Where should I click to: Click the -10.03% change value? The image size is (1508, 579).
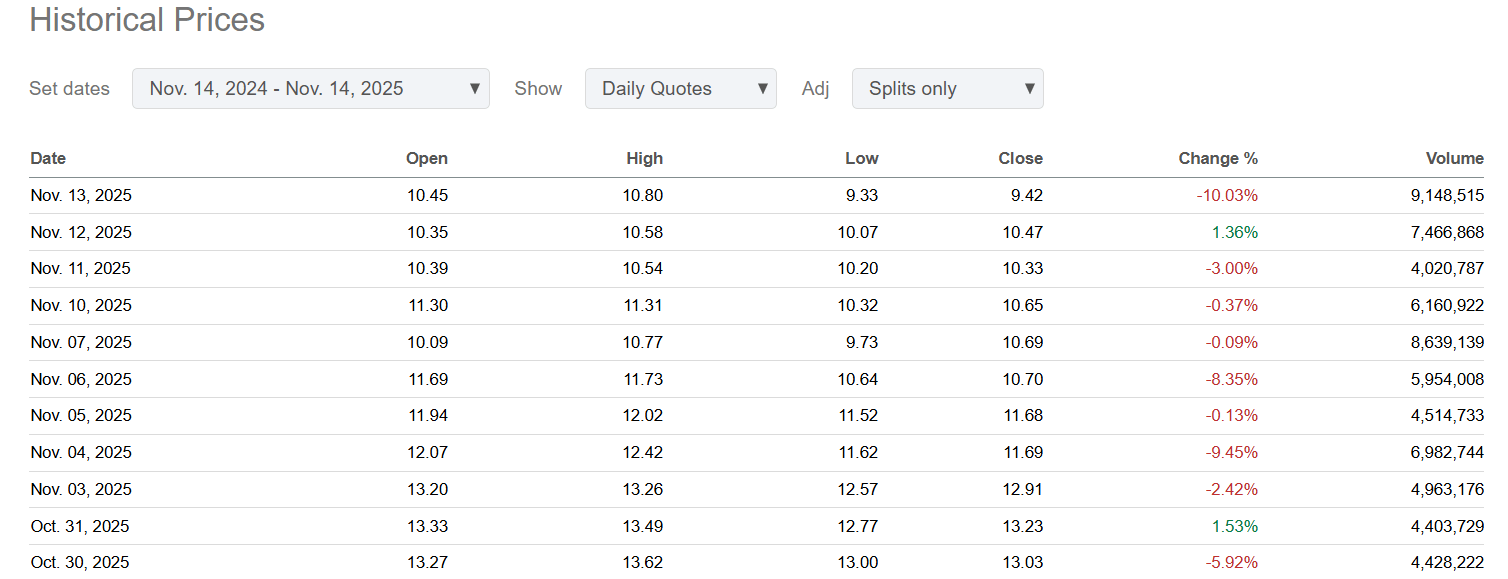(x=1227, y=196)
